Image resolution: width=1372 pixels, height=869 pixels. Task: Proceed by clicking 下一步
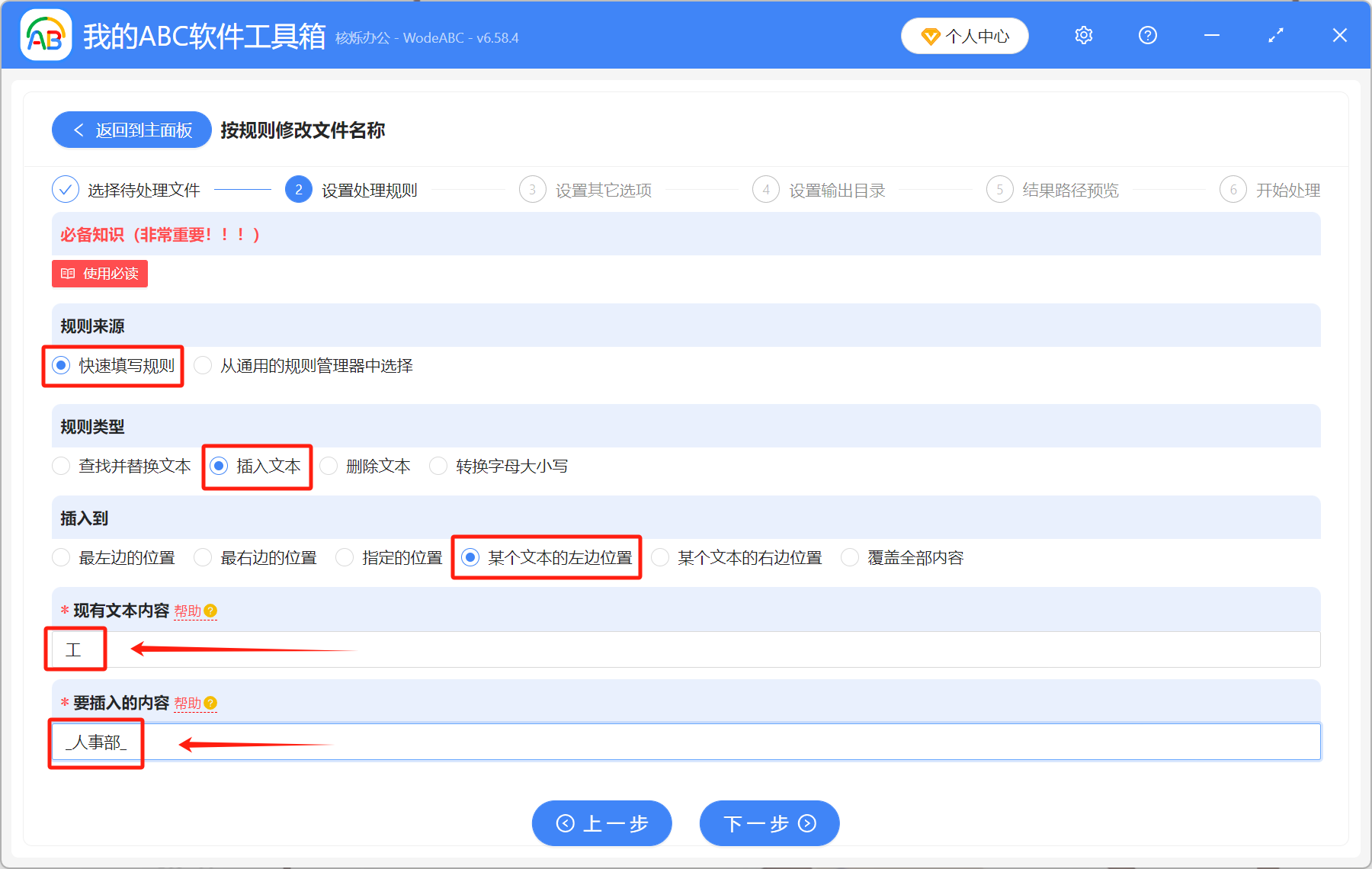click(768, 823)
